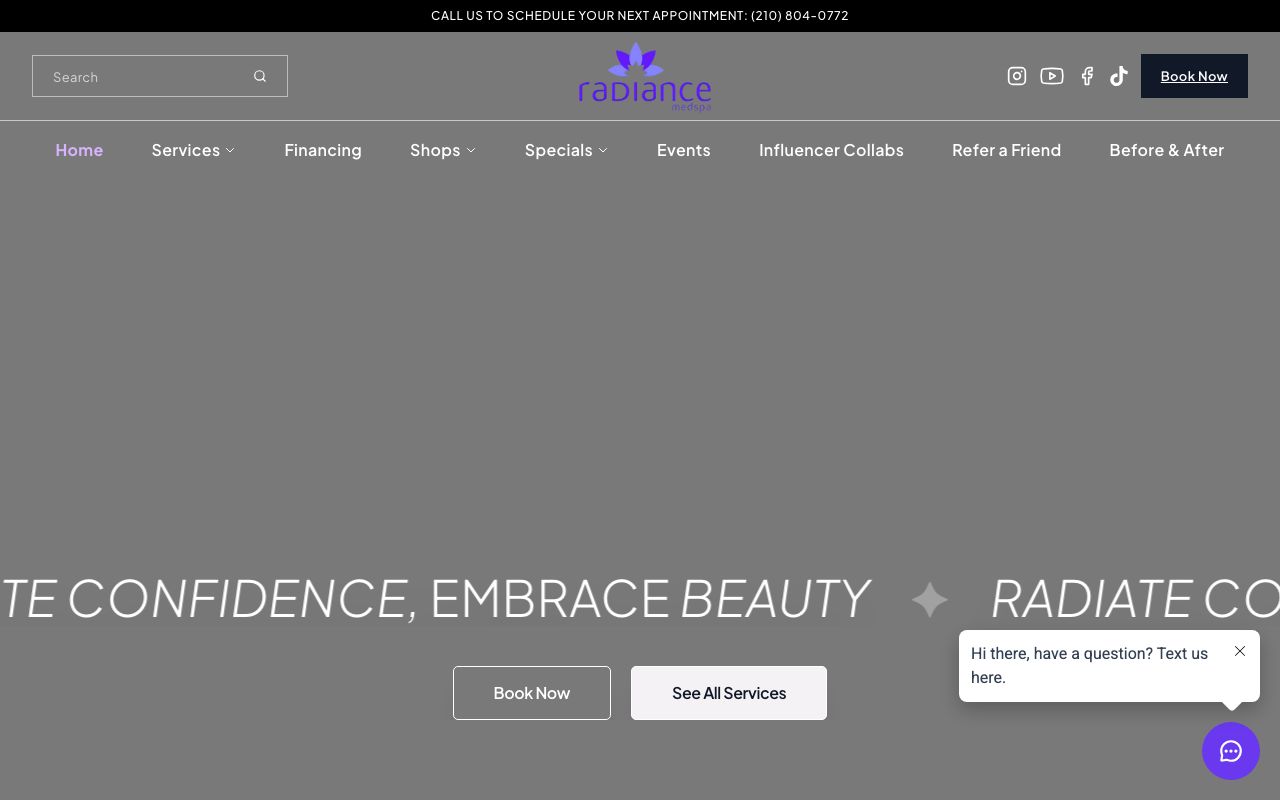Navigate to Before & After
This screenshot has width=1280, height=800.
[1166, 150]
